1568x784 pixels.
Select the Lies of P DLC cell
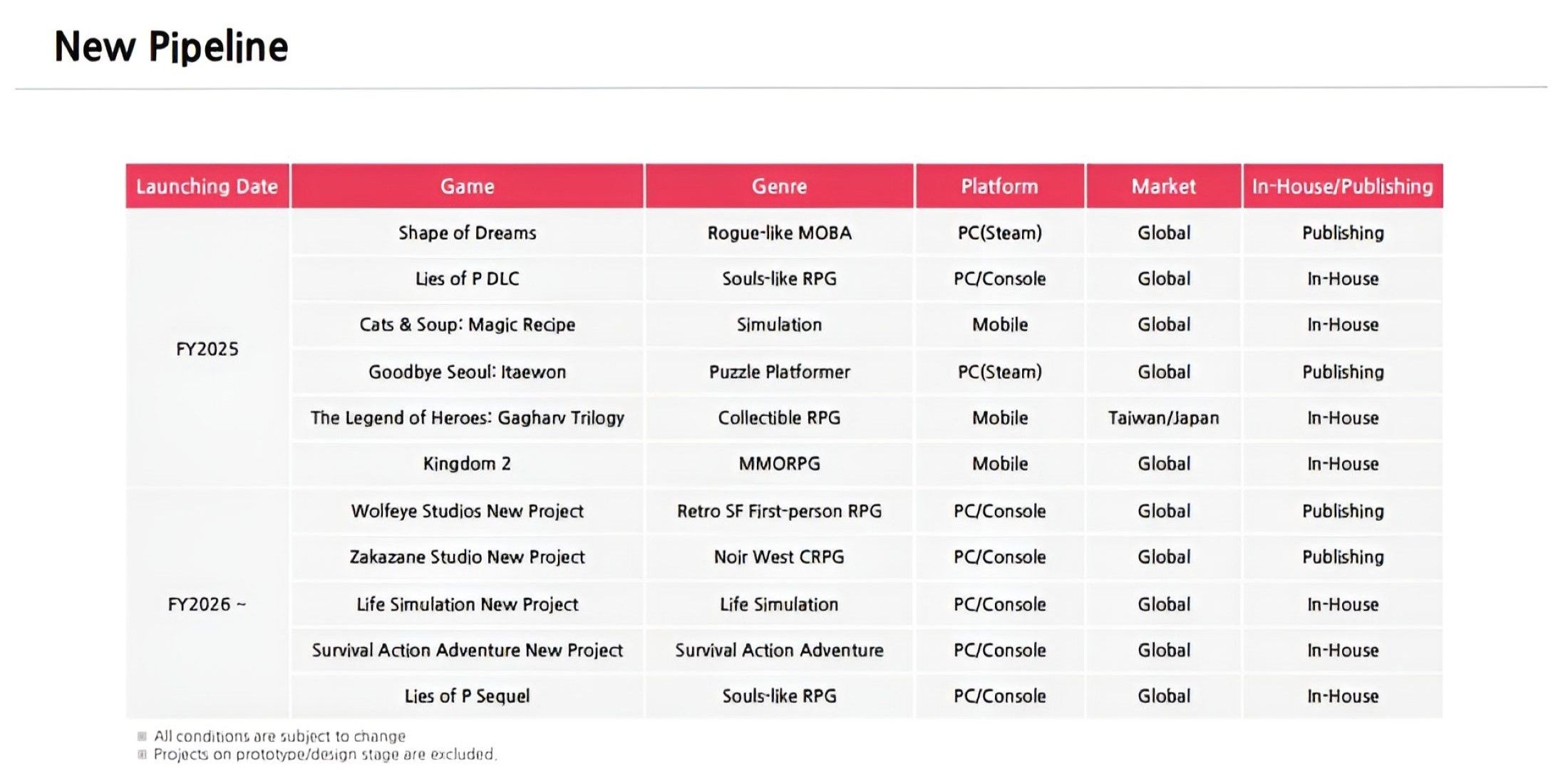(467, 279)
